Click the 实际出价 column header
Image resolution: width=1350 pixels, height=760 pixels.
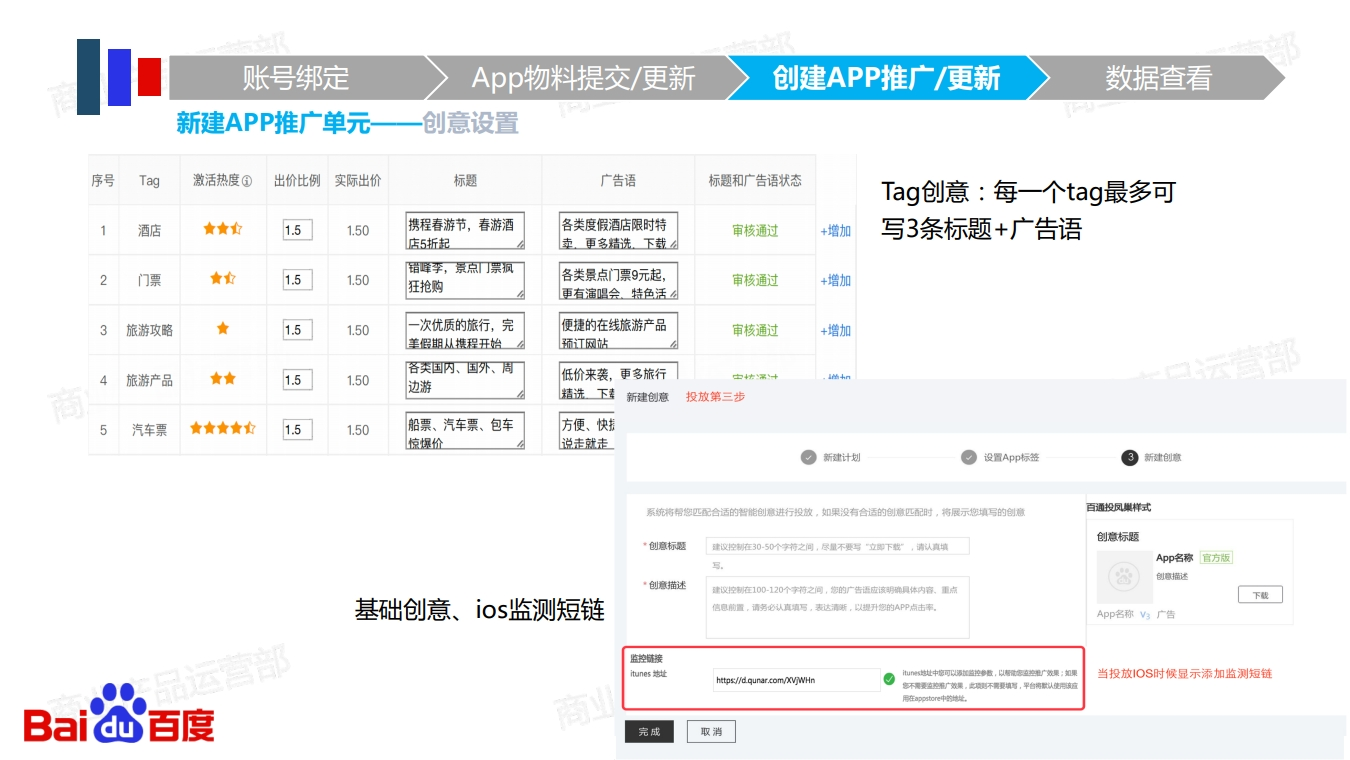click(358, 180)
